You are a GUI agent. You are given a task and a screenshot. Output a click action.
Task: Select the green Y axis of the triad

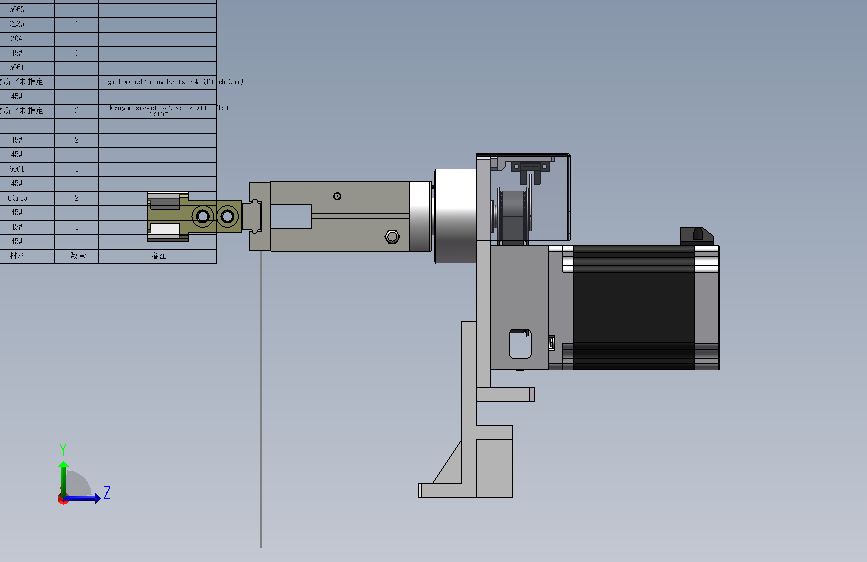pos(64,479)
